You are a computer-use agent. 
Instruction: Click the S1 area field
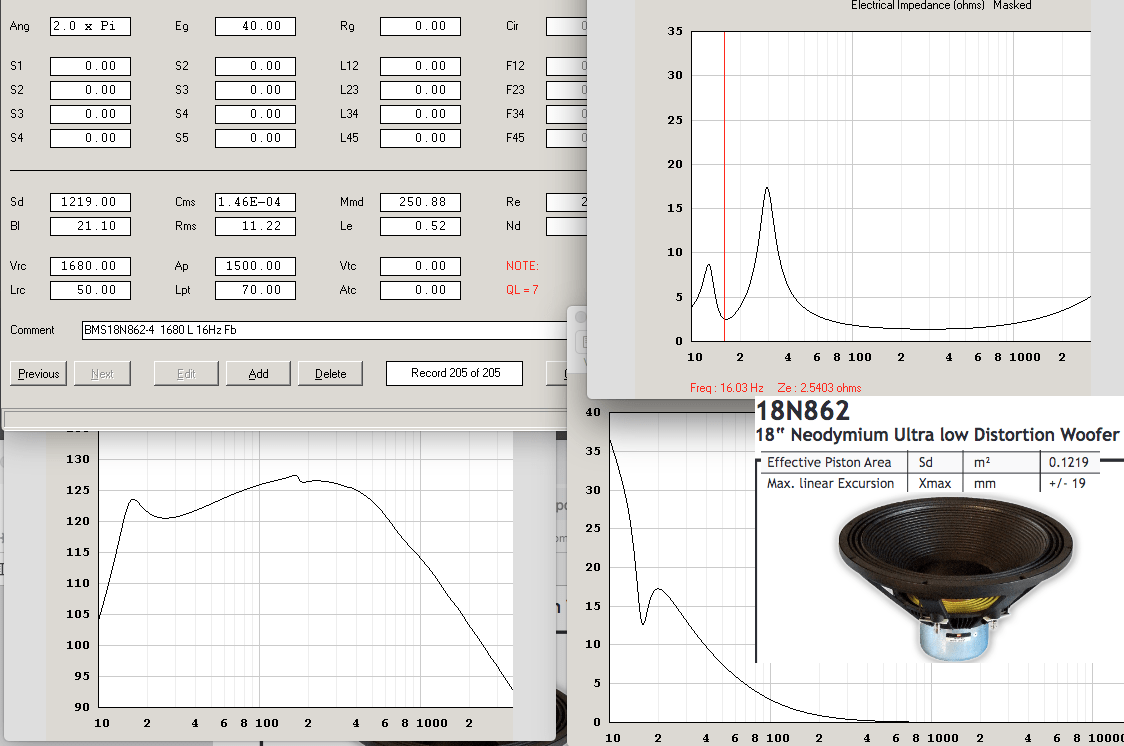tap(90, 67)
